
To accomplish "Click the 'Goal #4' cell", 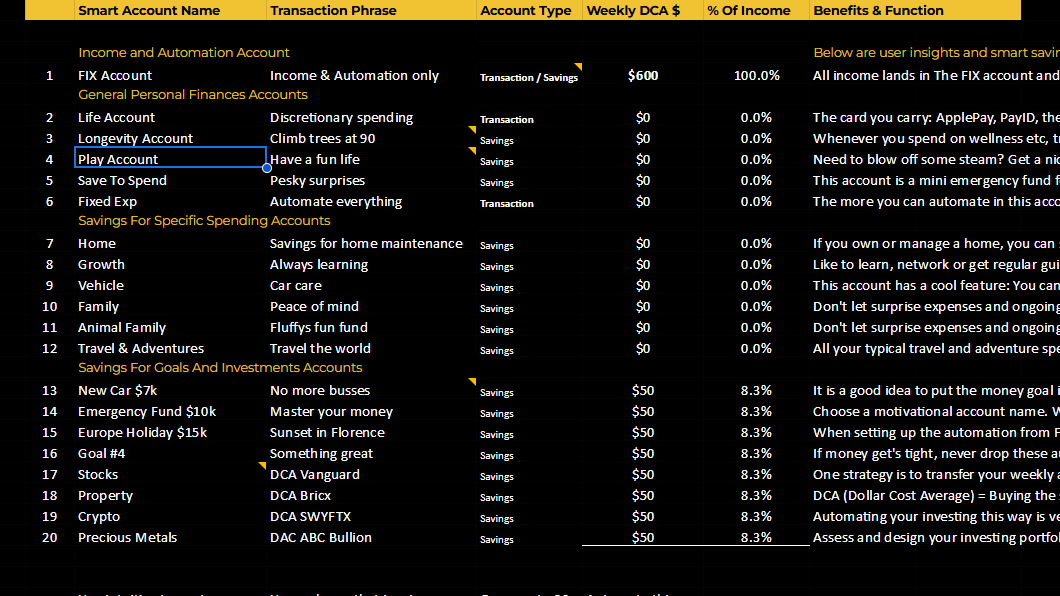I will pos(170,453).
